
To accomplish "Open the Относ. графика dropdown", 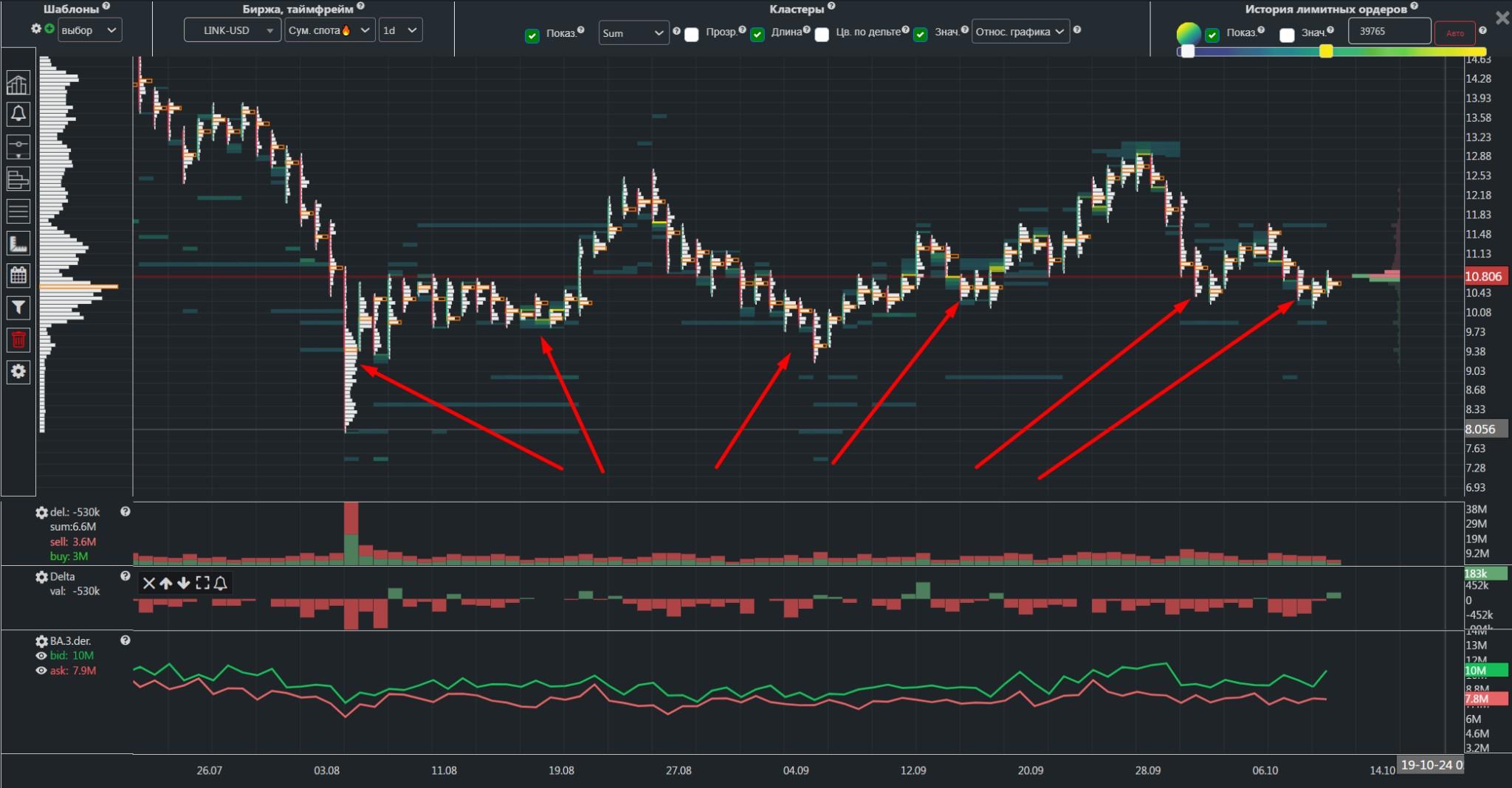I will pos(1020,32).
